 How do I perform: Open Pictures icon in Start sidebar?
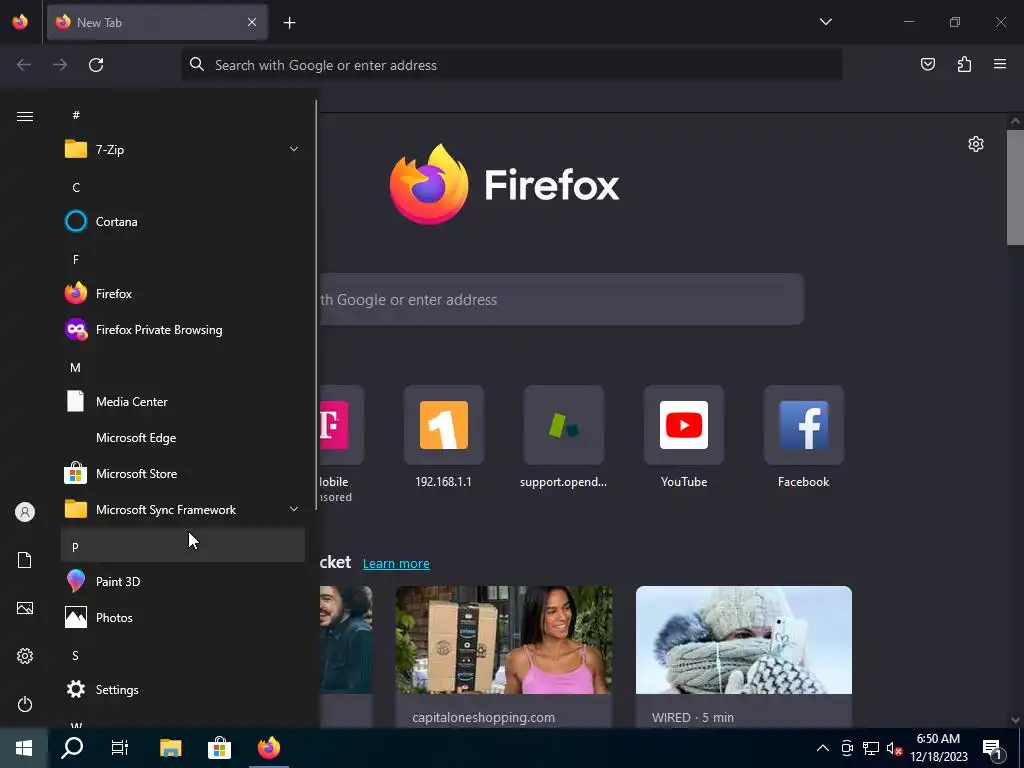coord(25,608)
